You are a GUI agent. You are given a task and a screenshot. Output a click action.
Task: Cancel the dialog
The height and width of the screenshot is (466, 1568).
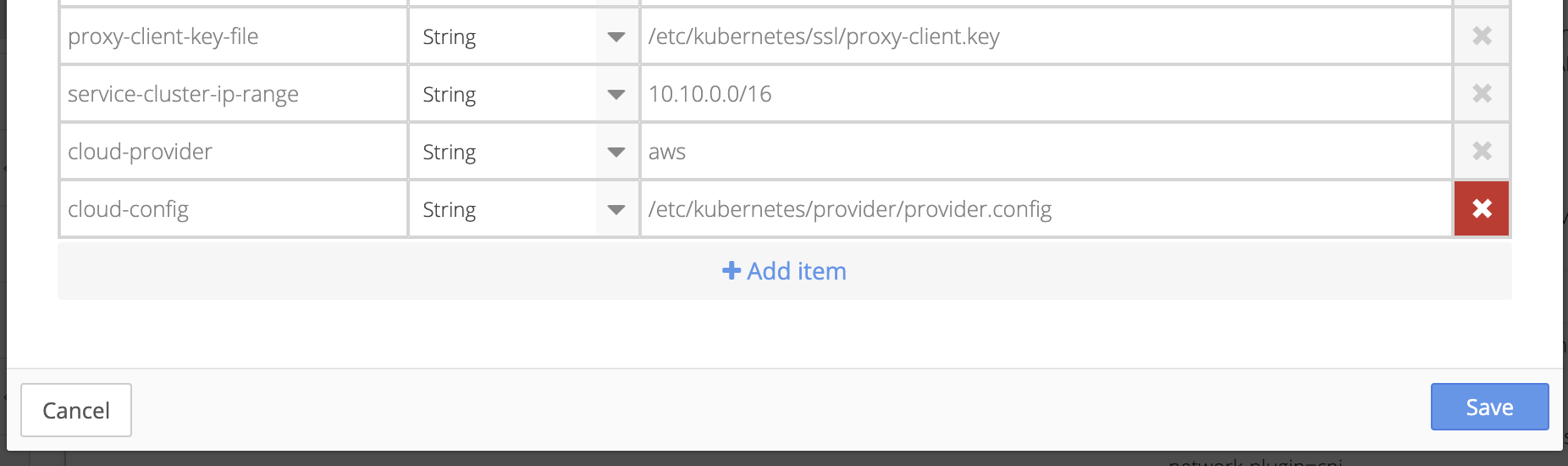(x=76, y=410)
